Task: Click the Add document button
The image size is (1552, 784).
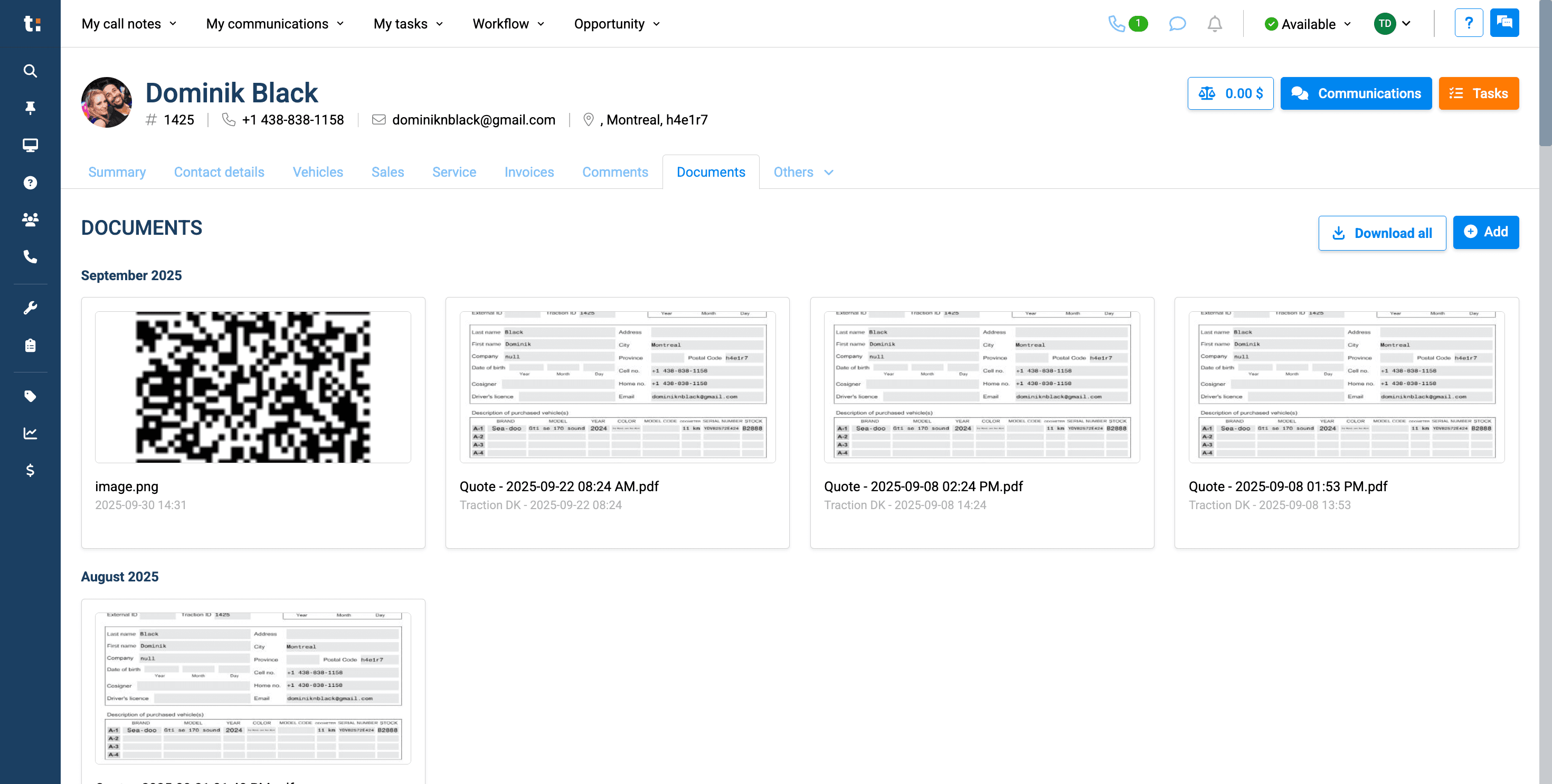Action: (x=1485, y=232)
